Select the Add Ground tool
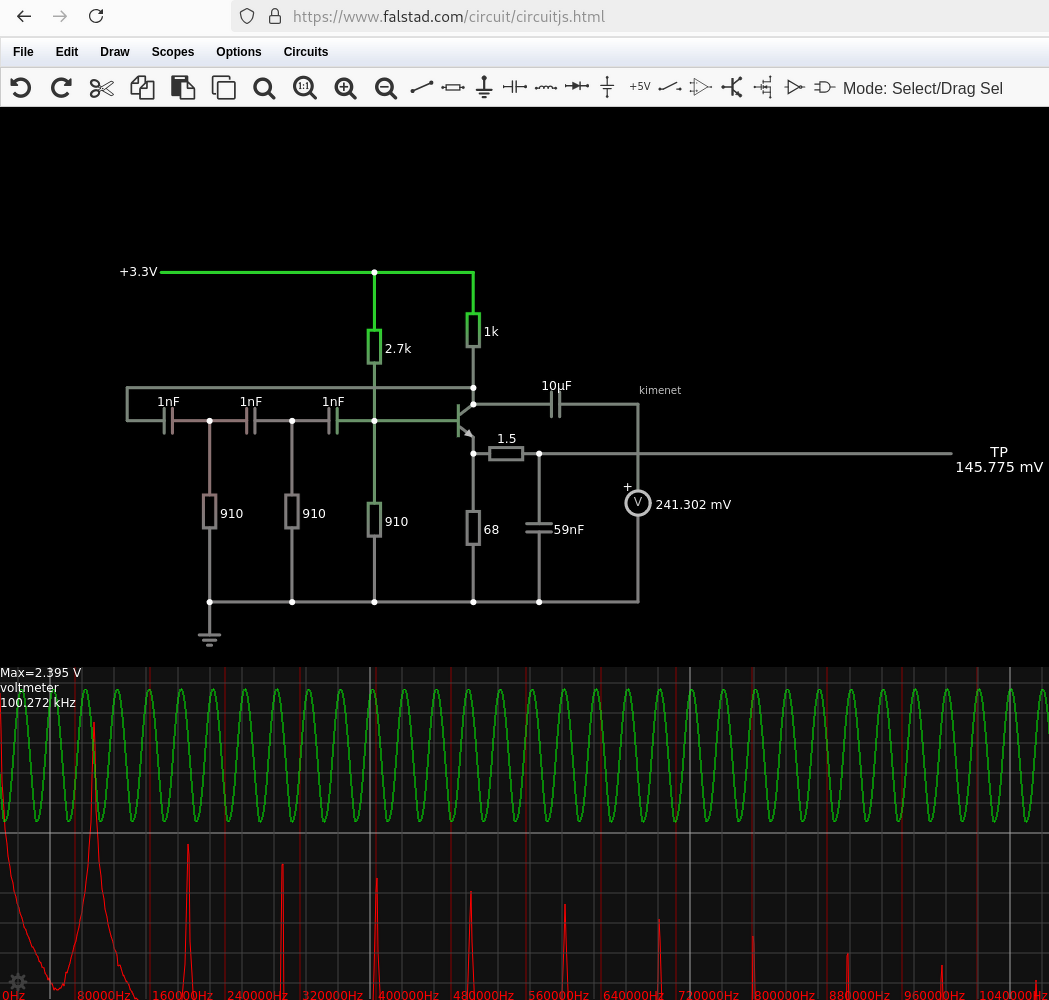The width and height of the screenshot is (1049, 1000). [484, 88]
